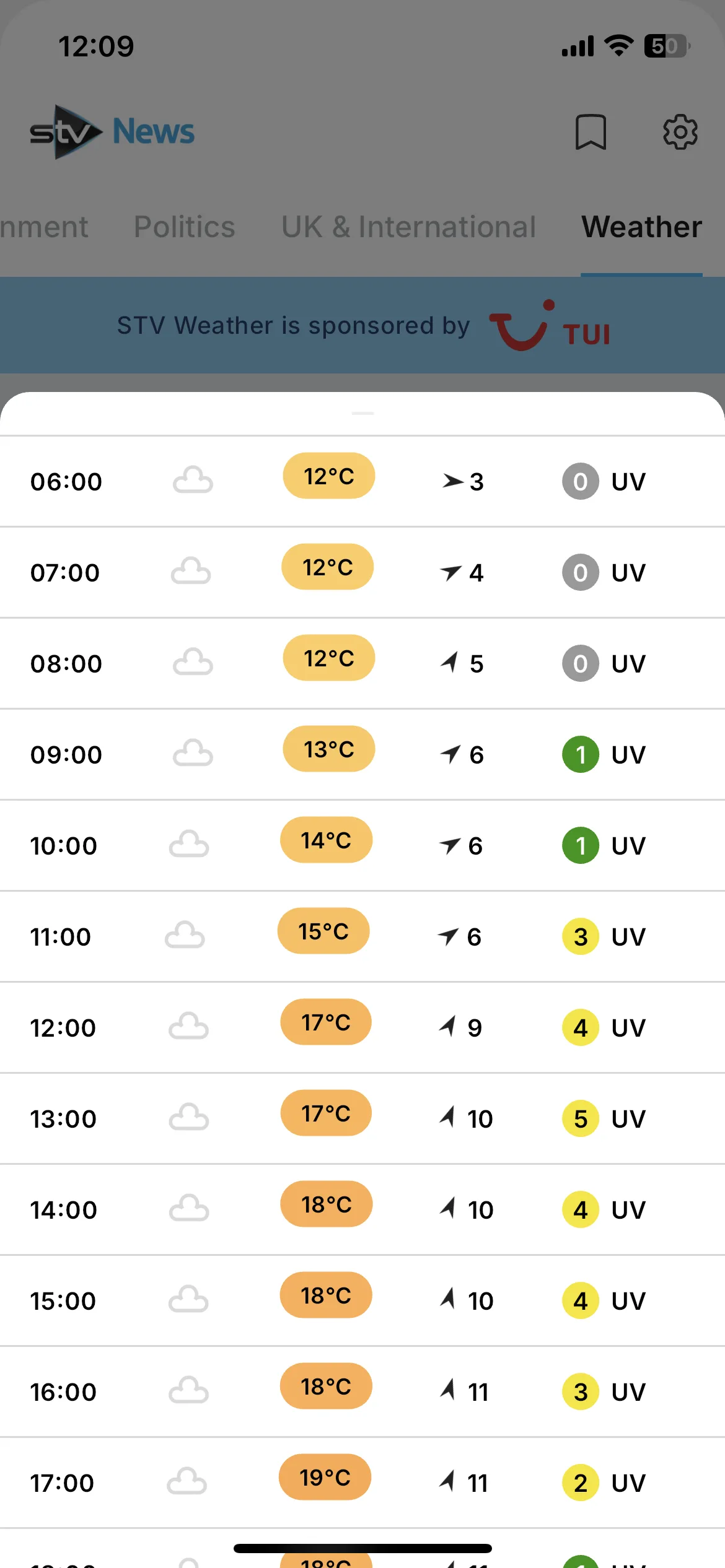Tap the wind arrow for 07:00
The height and width of the screenshot is (1568, 725).
450,572
